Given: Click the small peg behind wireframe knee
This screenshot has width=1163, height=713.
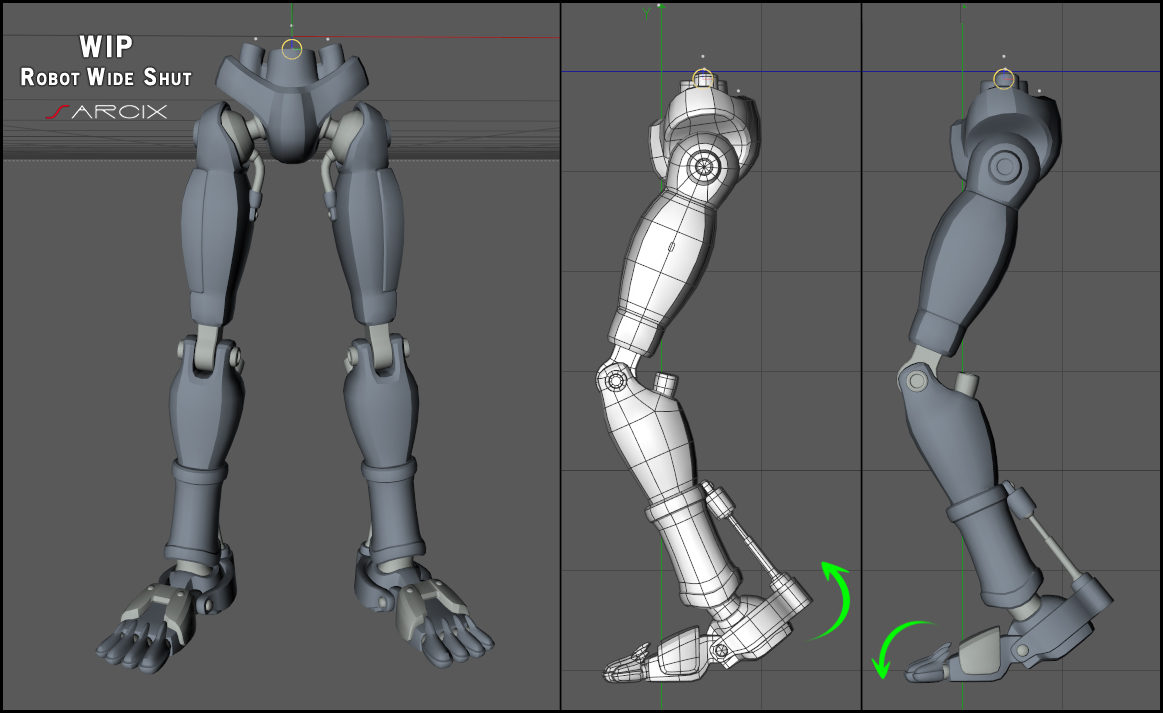Looking at the screenshot, I should tap(665, 384).
